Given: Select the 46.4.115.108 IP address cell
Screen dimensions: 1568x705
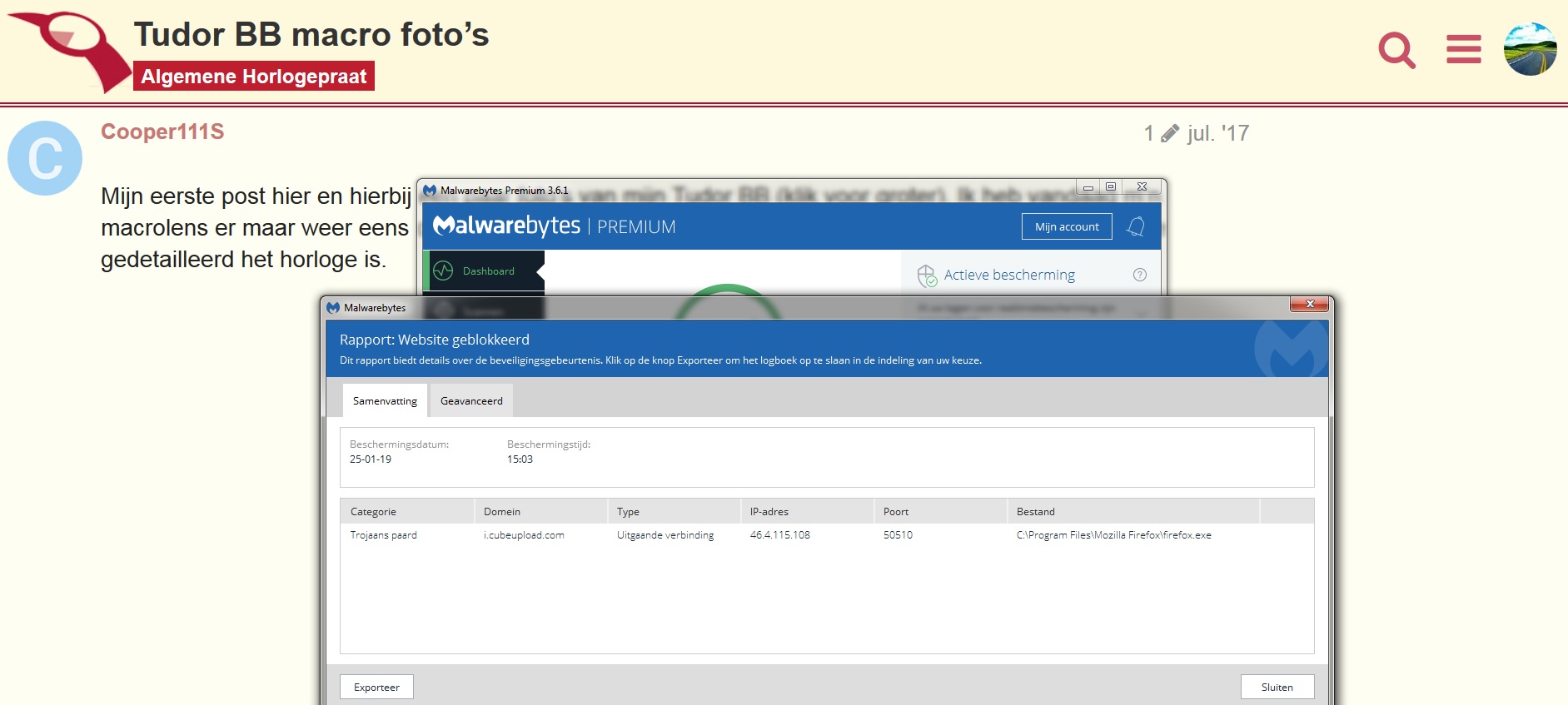Looking at the screenshot, I should (x=779, y=535).
